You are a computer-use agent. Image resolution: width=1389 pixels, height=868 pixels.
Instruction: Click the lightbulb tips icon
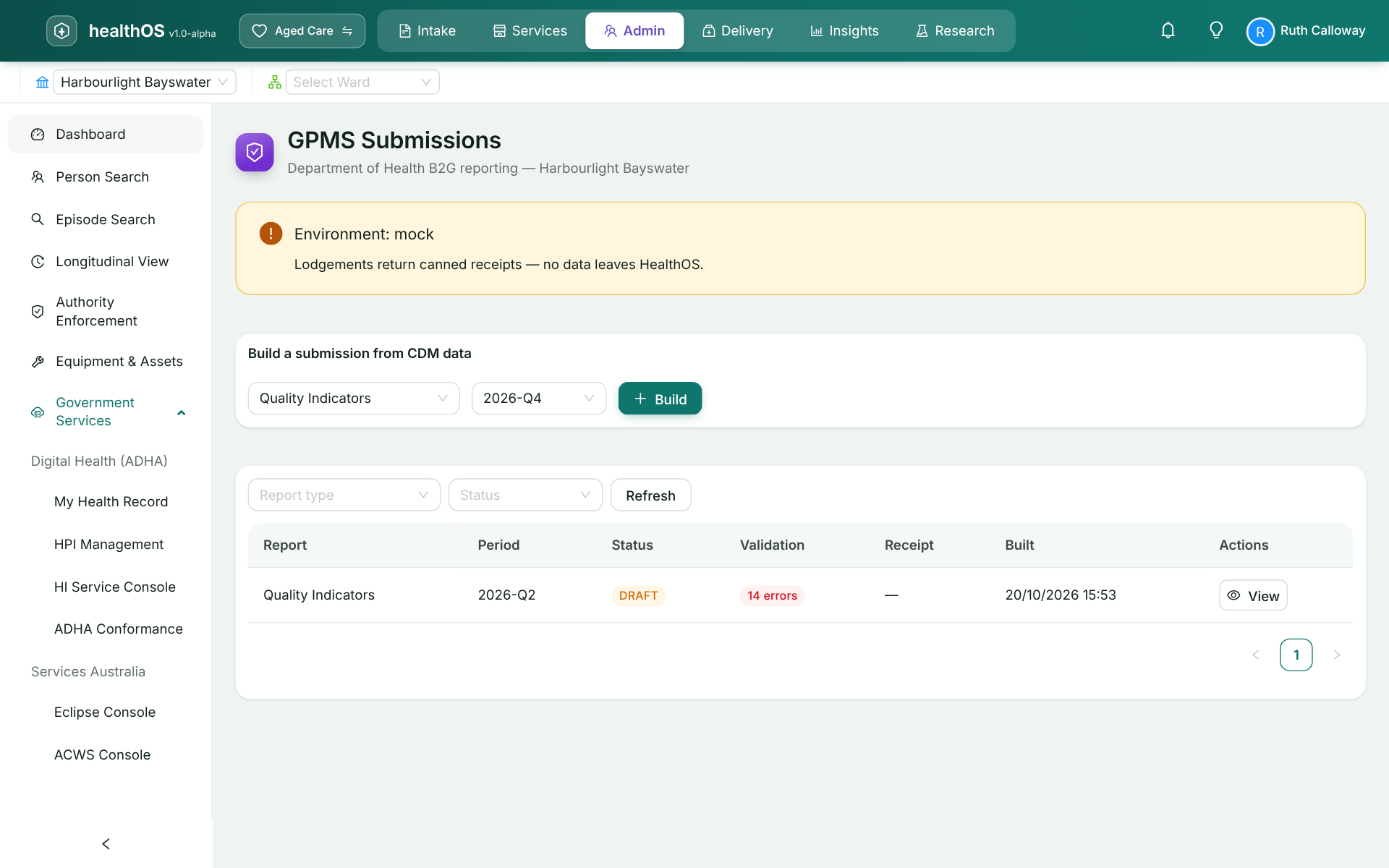point(1216,30)
